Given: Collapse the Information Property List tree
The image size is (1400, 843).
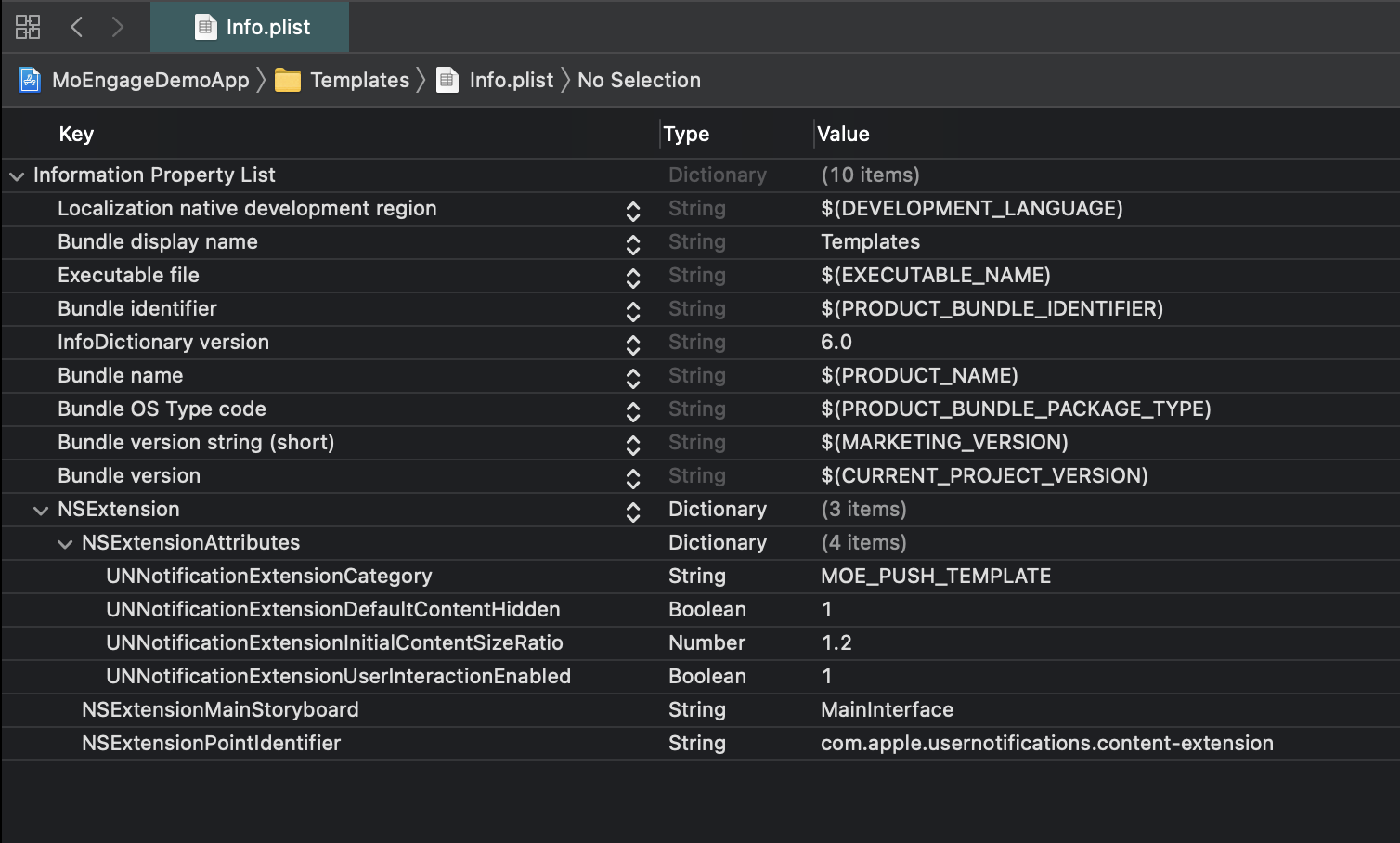Looking at the screenshot, I should (16, 175).
